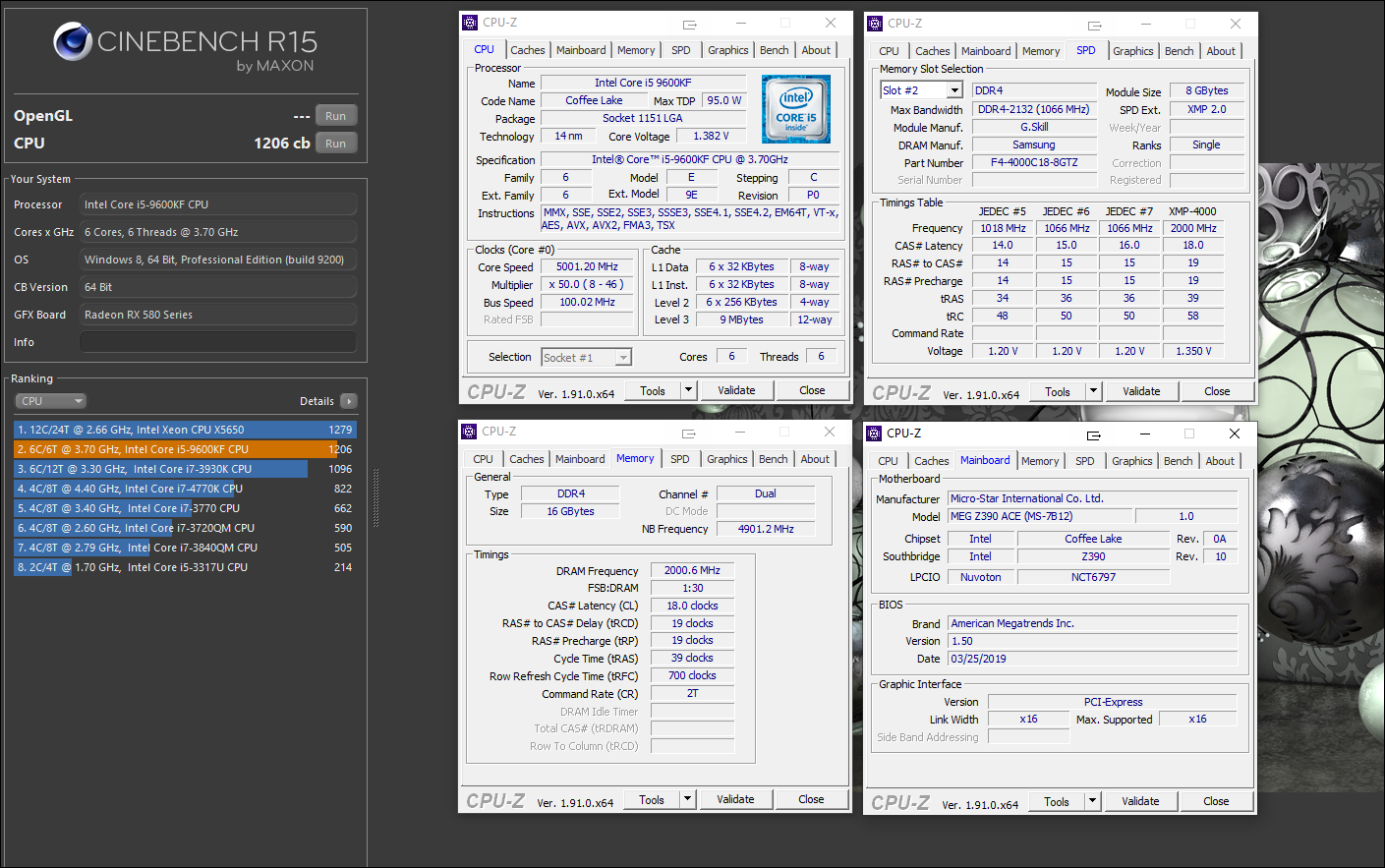Screen dimensions: 1385x868
Task: Click CPU-Z app icon in top-left window title
Action: click(x=470, y=23)
